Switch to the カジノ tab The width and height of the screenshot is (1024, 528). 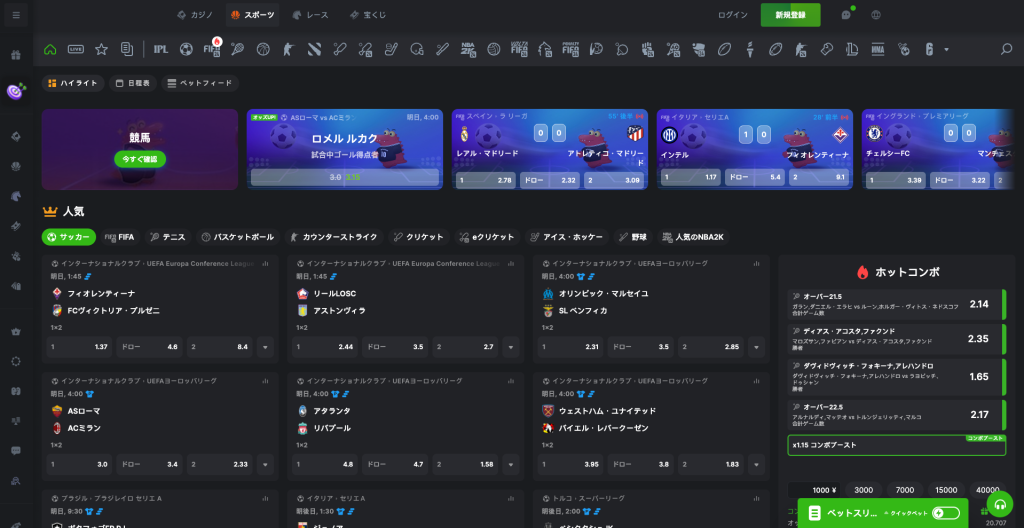pos(195,15)
